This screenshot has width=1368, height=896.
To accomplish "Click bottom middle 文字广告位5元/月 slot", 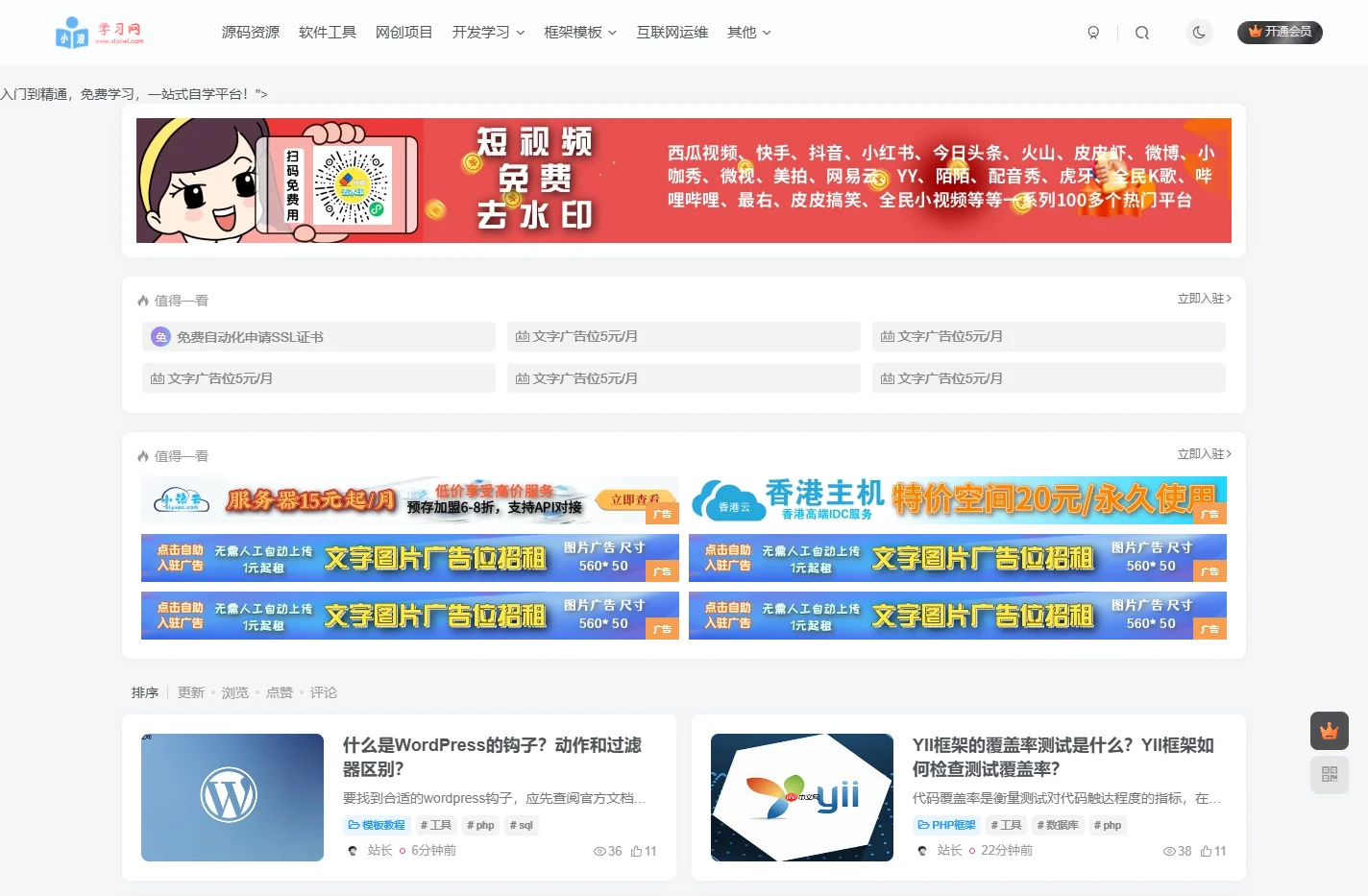I will click(684, 378).
